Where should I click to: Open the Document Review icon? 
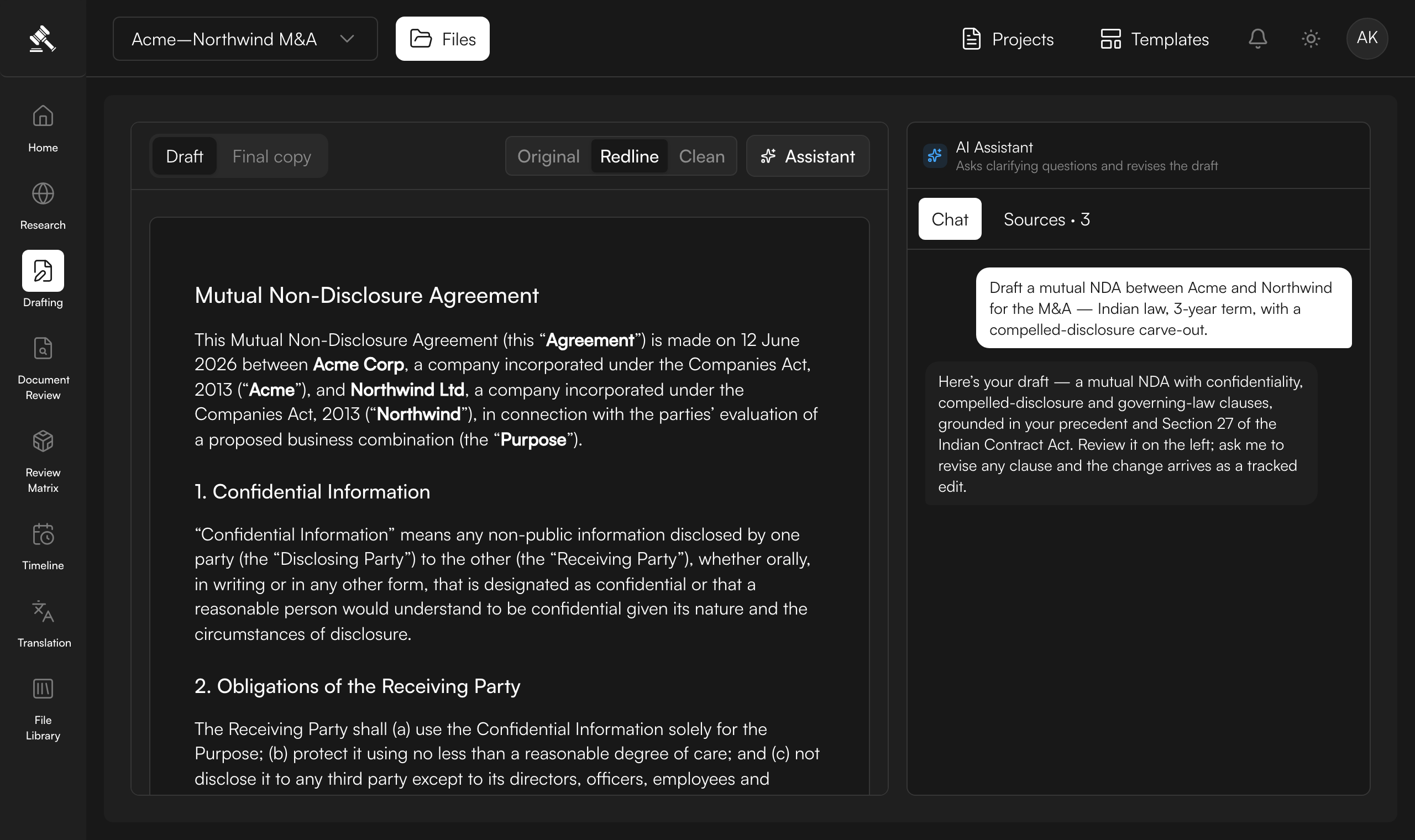tap(43, 348)
